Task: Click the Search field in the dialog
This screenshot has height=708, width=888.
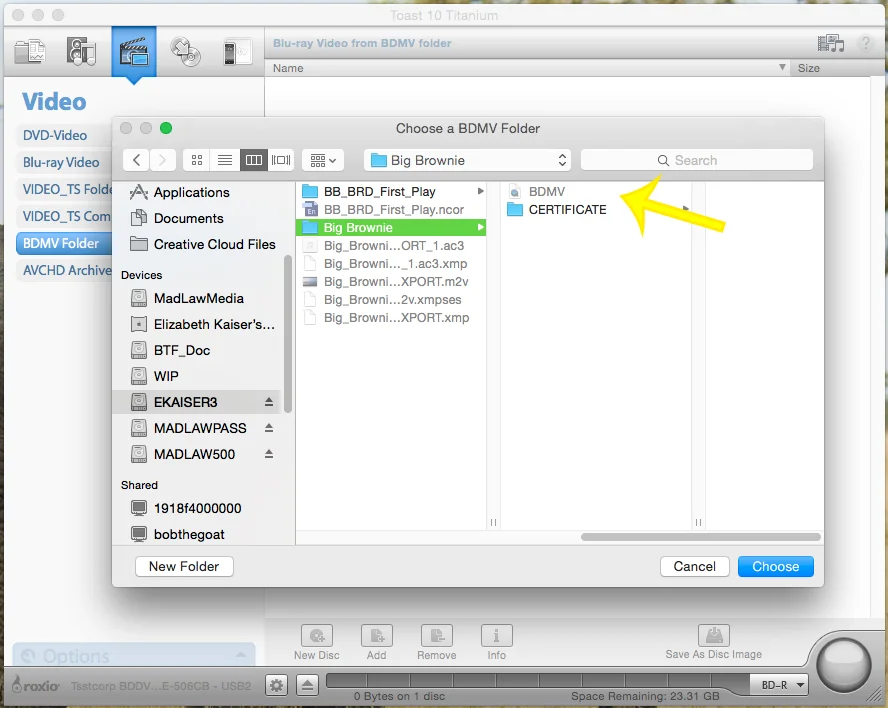Action: point(697,160)
